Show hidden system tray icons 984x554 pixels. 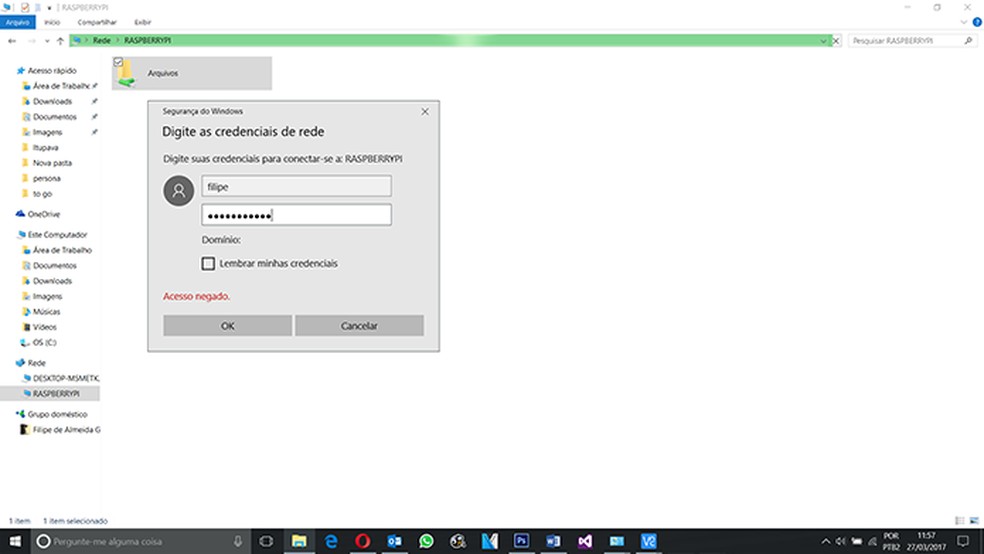point(826,541)
